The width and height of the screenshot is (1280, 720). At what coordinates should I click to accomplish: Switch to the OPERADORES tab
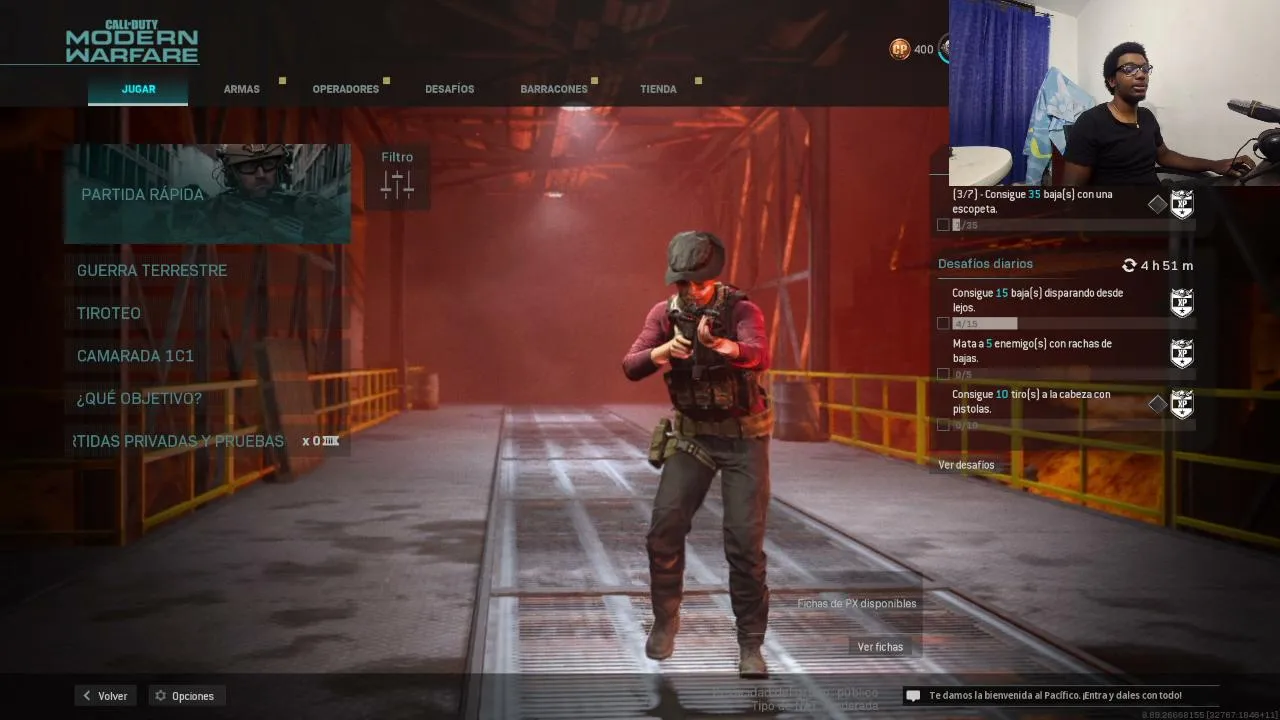tap(346, 89)
